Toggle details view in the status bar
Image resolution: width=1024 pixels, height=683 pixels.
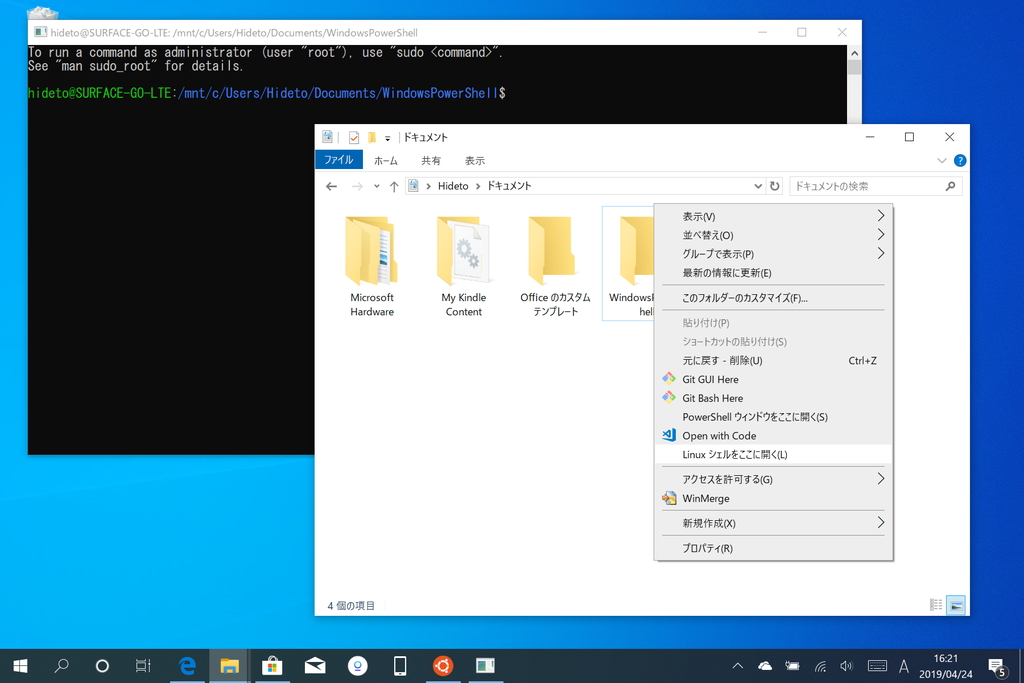(x=936, y=605)
